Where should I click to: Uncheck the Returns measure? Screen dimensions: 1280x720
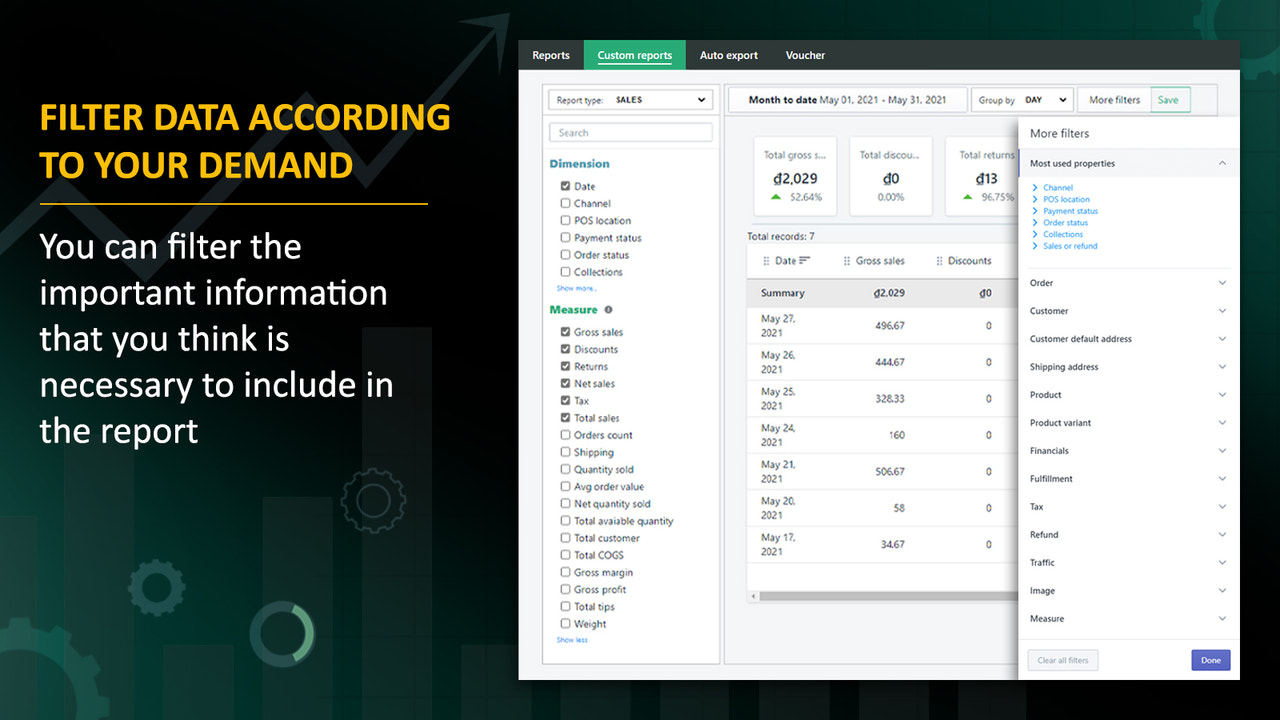click(565, 366)
